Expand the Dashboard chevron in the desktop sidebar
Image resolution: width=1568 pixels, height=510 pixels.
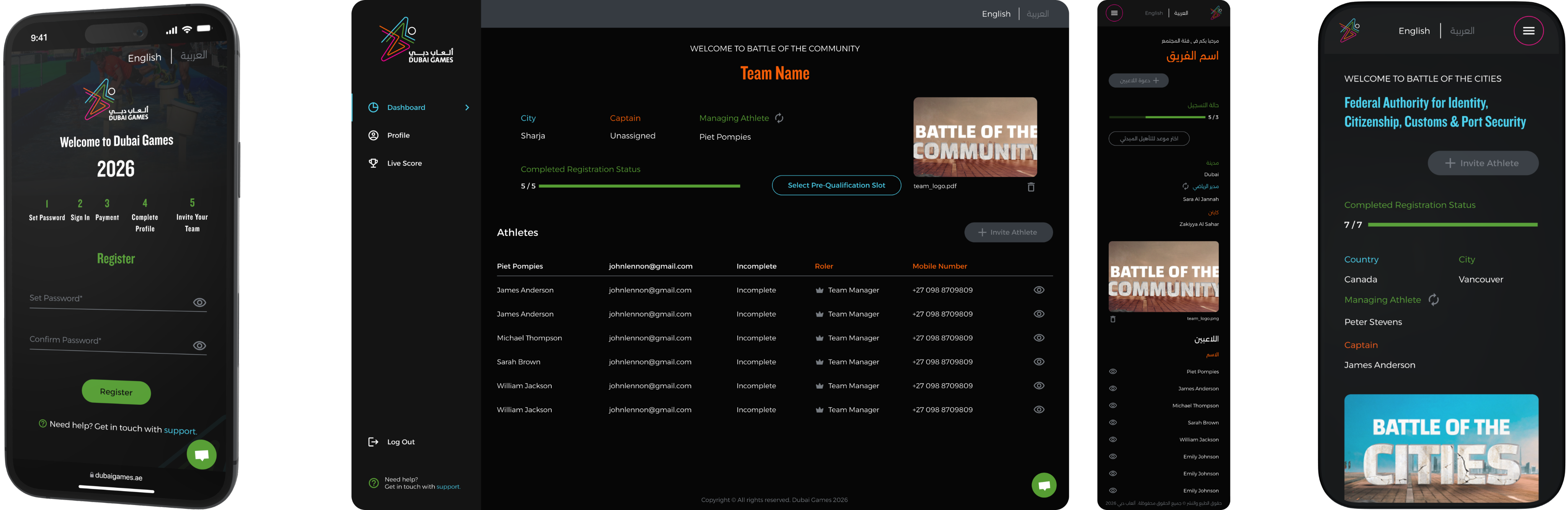(x=467, y=108)
